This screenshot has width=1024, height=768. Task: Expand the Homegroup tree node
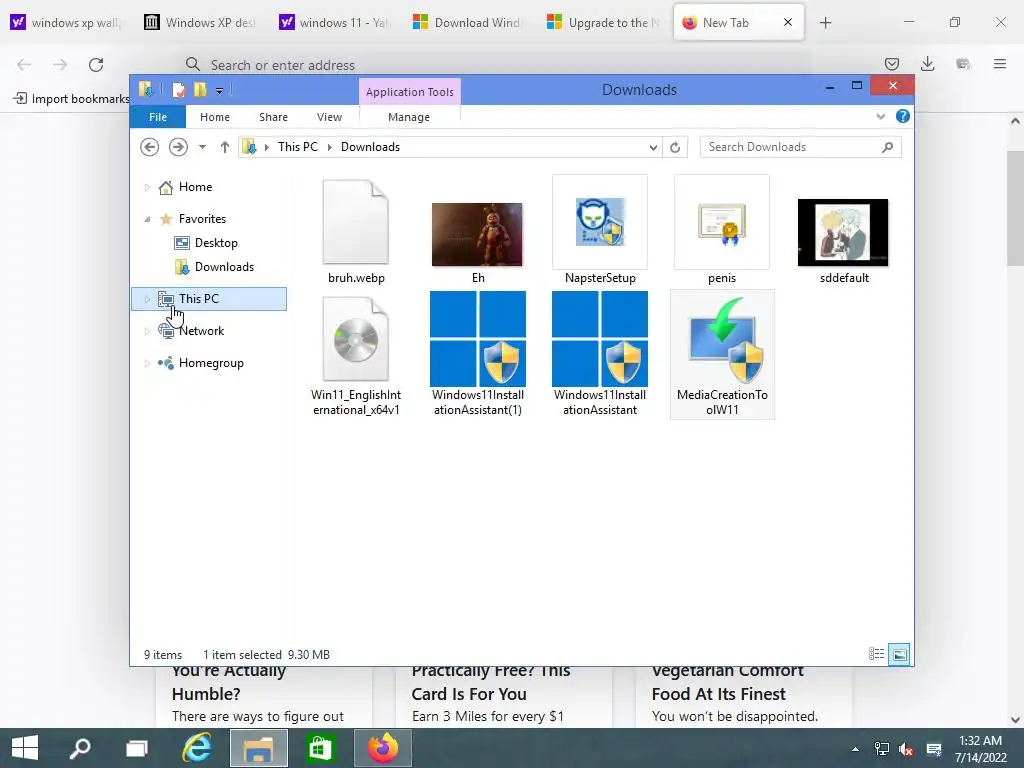click(147, 363)
